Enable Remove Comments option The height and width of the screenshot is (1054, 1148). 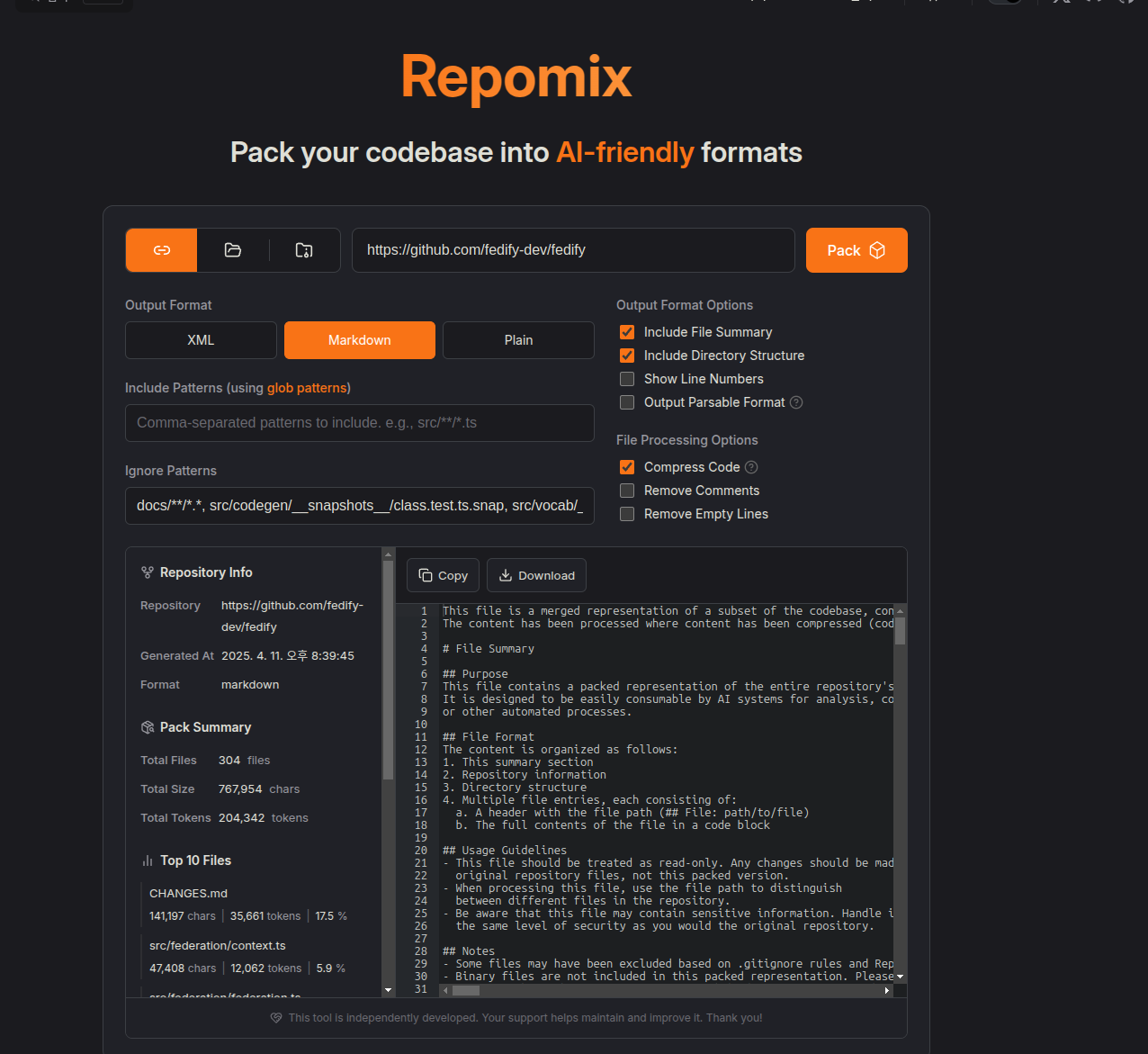pos(627,491)
